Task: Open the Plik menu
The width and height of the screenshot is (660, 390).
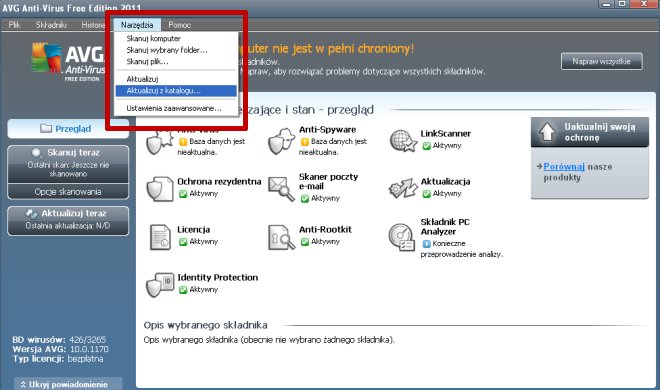Action: (x=14, y=25)
